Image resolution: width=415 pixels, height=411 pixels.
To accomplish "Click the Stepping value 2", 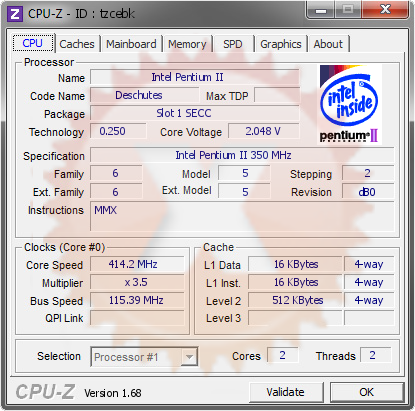I will tap(368, 173).
